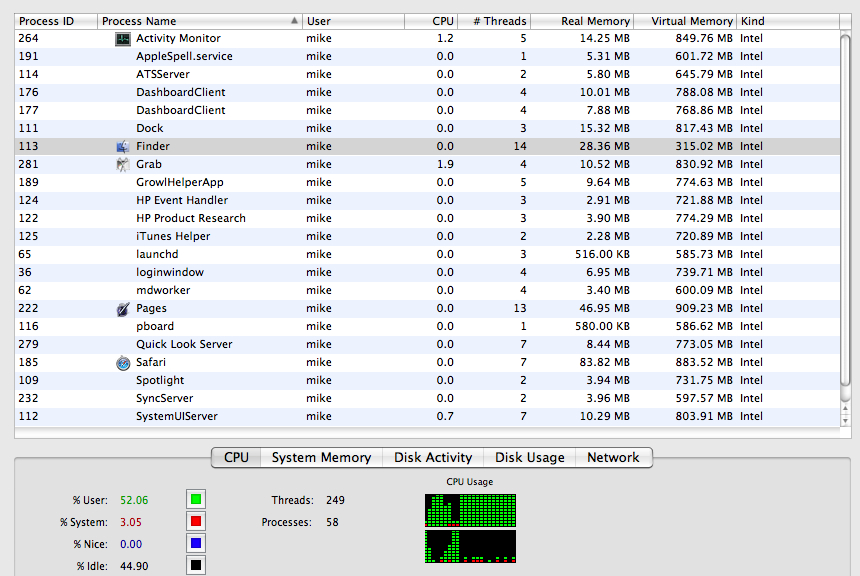The width and height of the screenshot is (860, 576).
Task: Select the mdworker process row
Action: (x=427, y=290)
